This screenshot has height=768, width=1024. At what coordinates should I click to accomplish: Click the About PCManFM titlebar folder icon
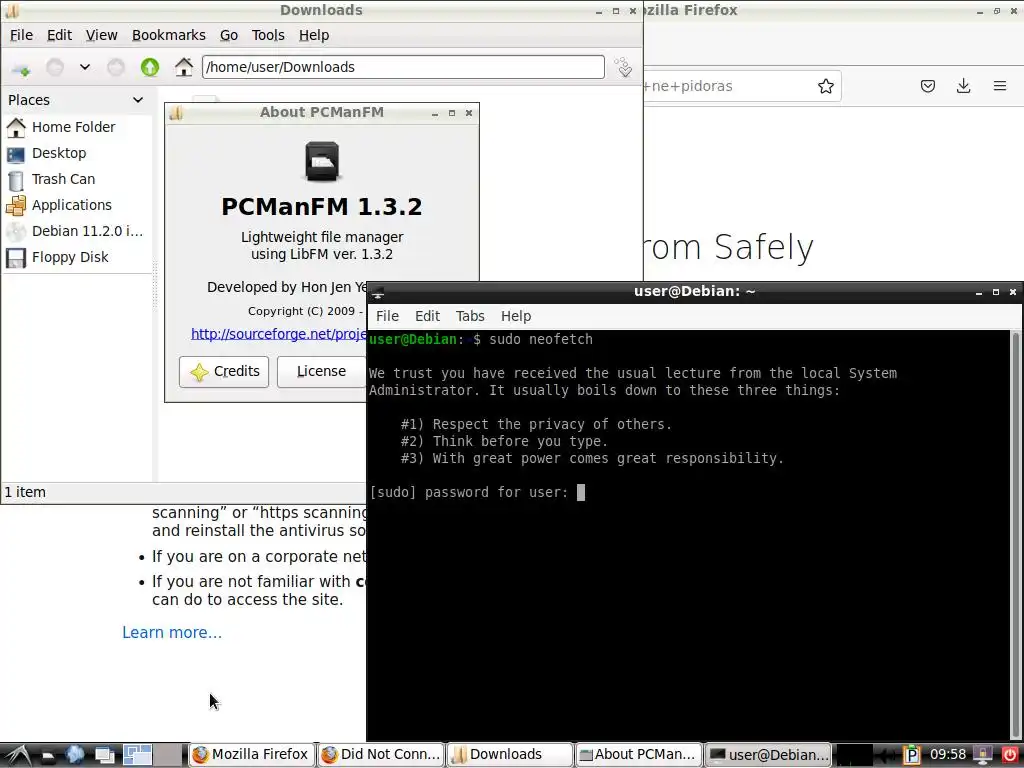[176, 113]
